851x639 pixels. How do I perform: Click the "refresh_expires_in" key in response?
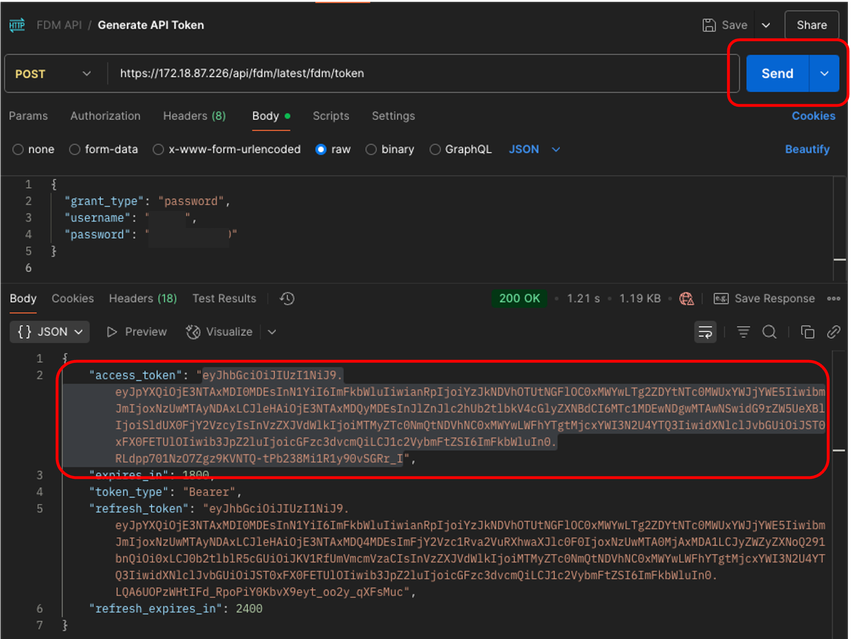coord(156,609)
